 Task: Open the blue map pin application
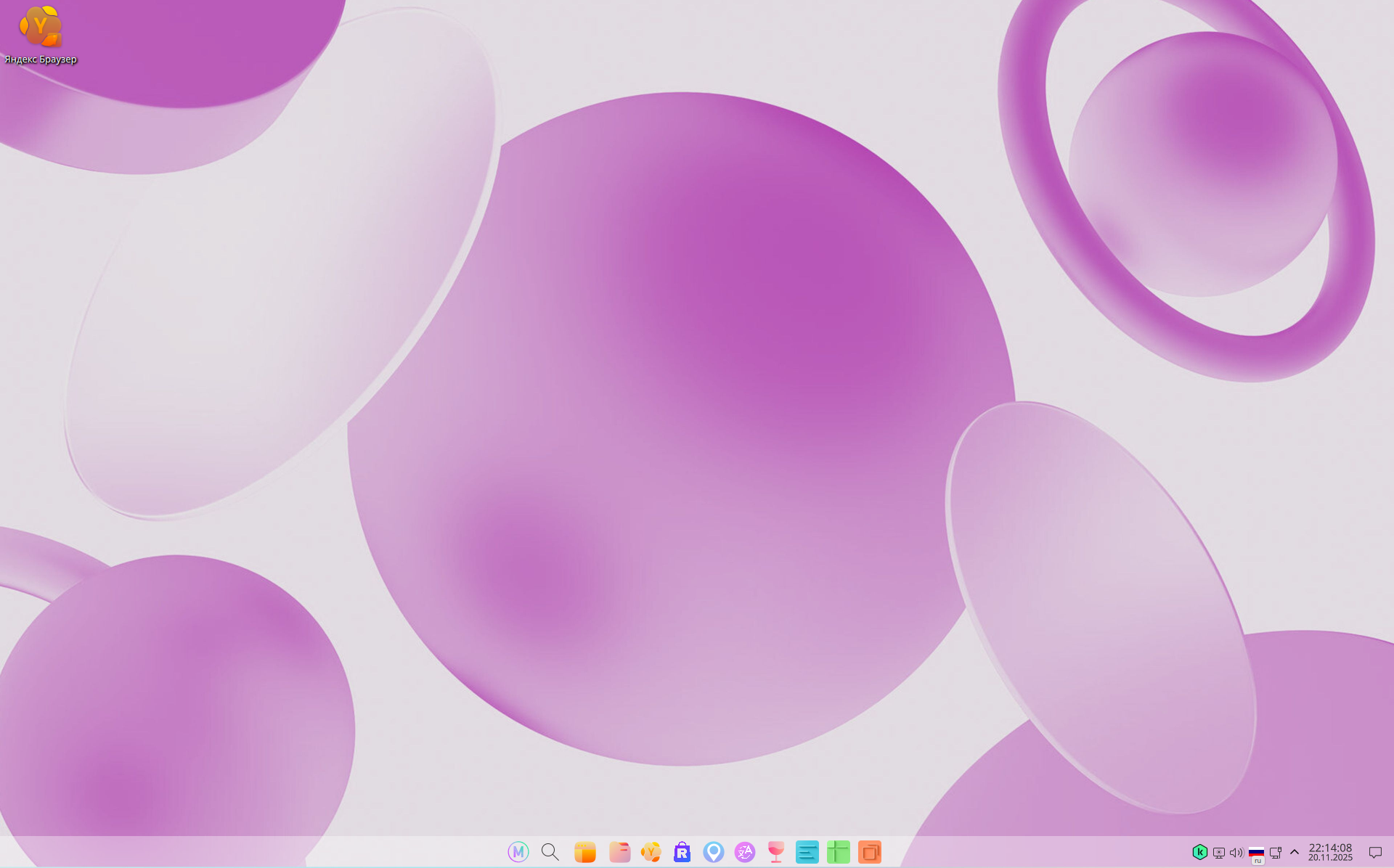[714, 852]
